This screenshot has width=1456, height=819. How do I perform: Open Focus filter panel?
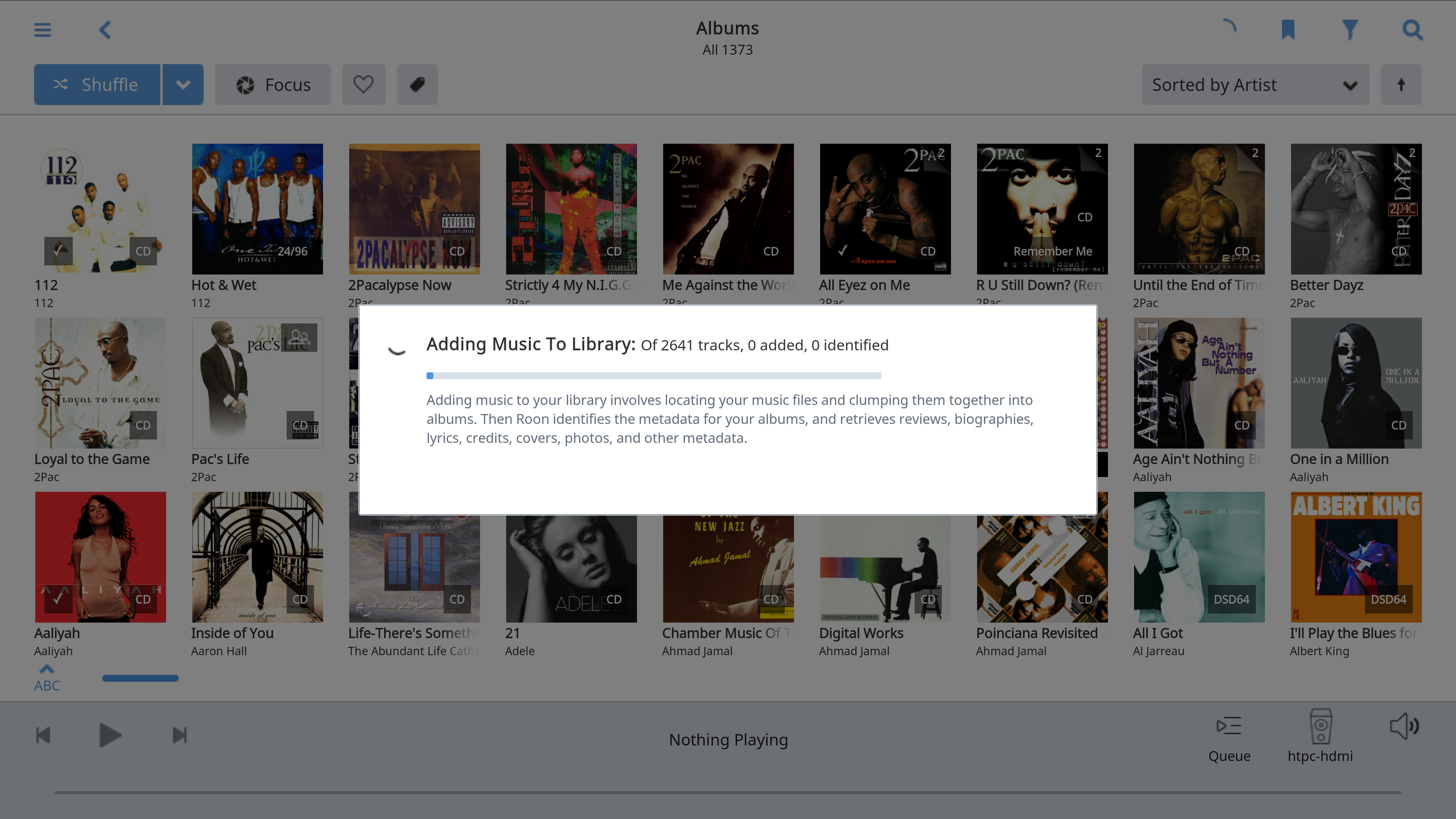[x=273, y=85]
